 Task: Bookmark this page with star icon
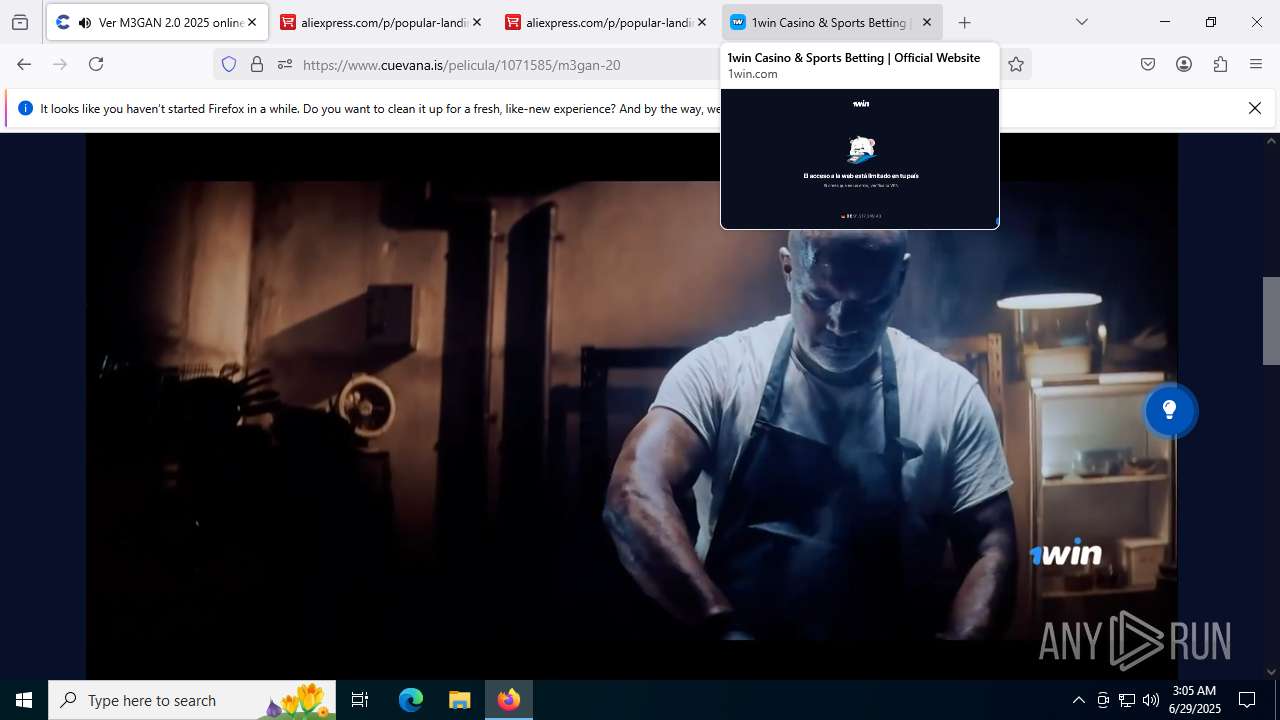click(1016, 64)
